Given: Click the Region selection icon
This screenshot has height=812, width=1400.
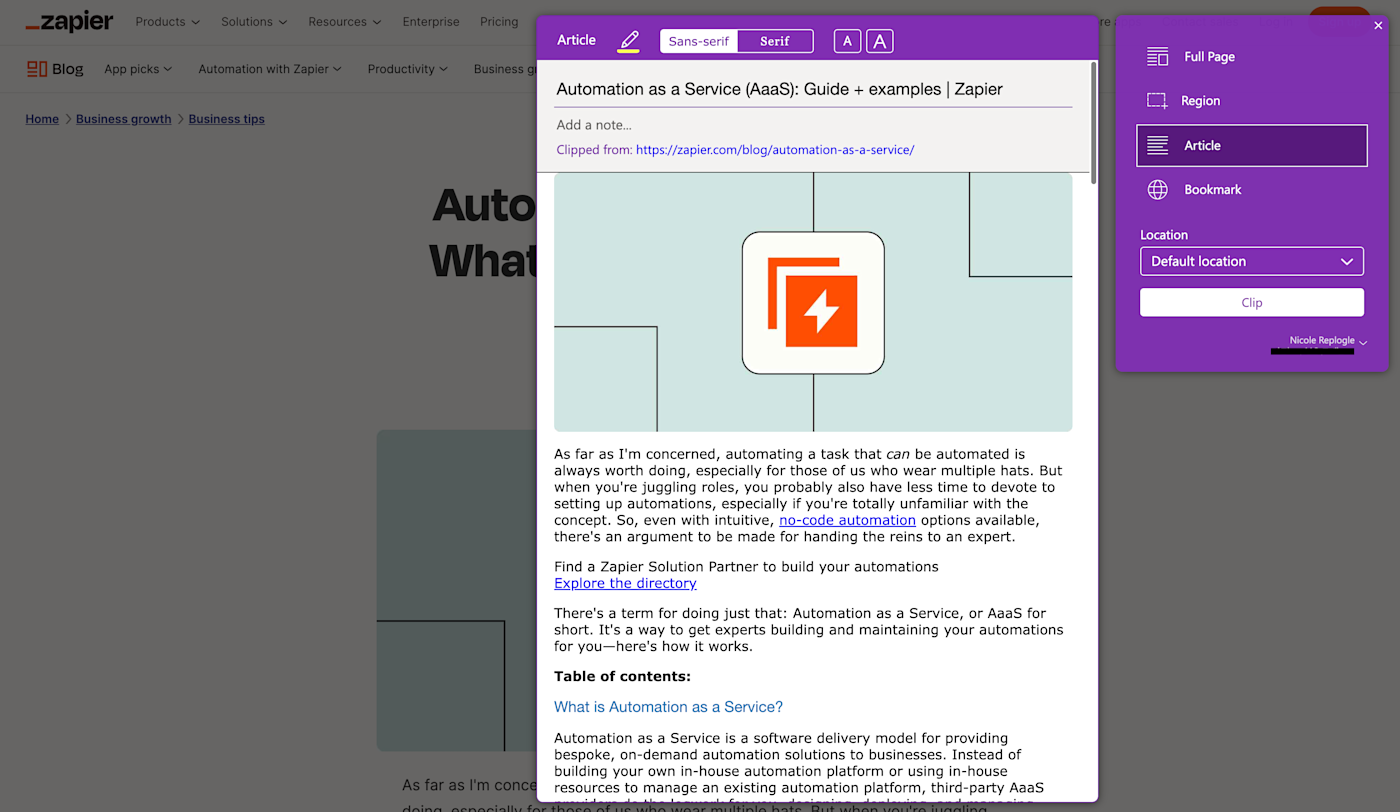Looking at the screenshot, I should [1157, 101].
